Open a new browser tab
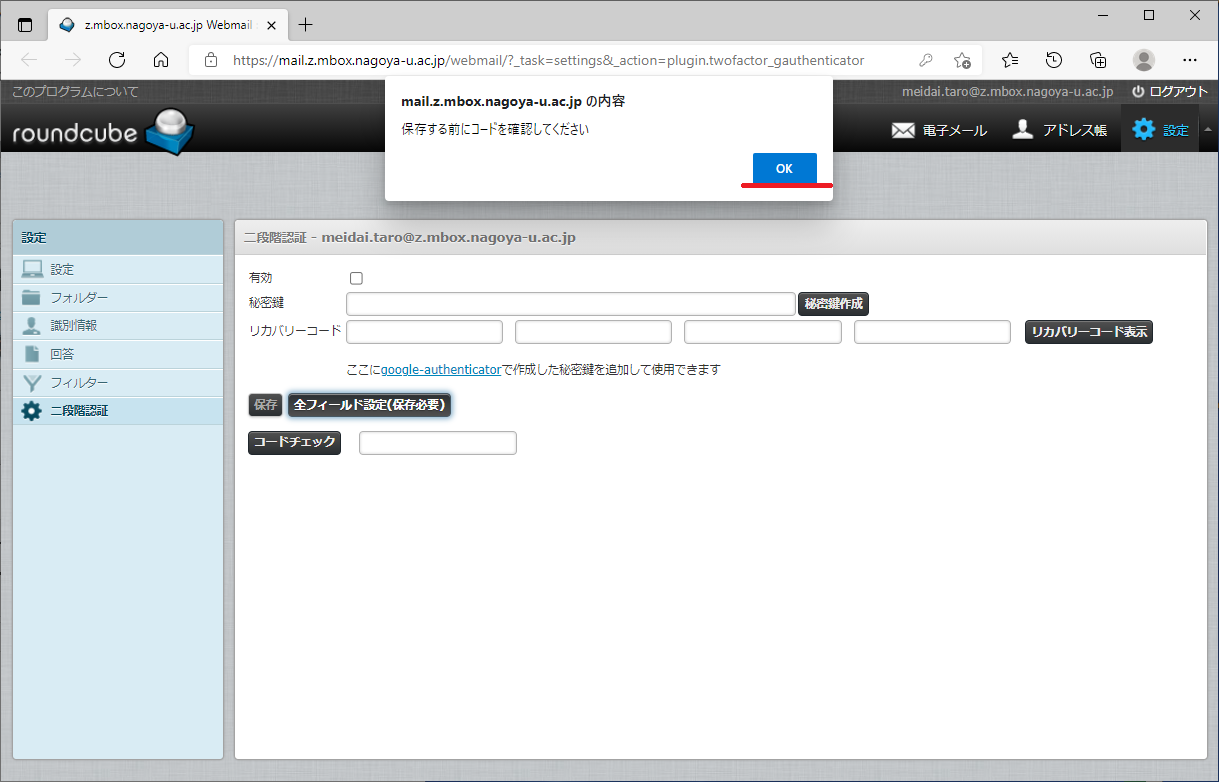 tap(306, 25)
